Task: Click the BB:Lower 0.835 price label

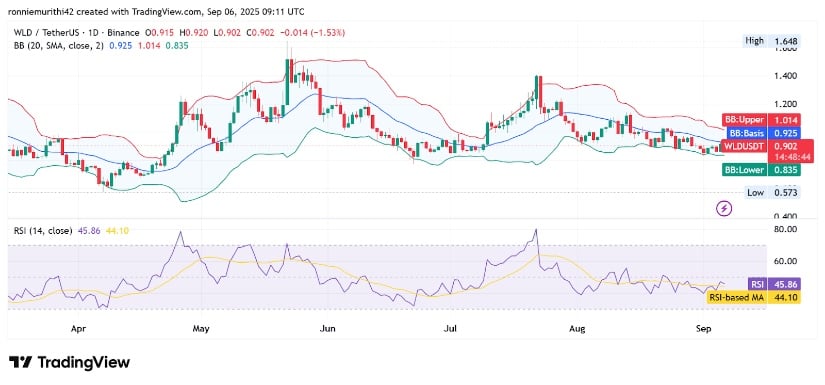Action: pyautogui.click(x=760, y=169)
